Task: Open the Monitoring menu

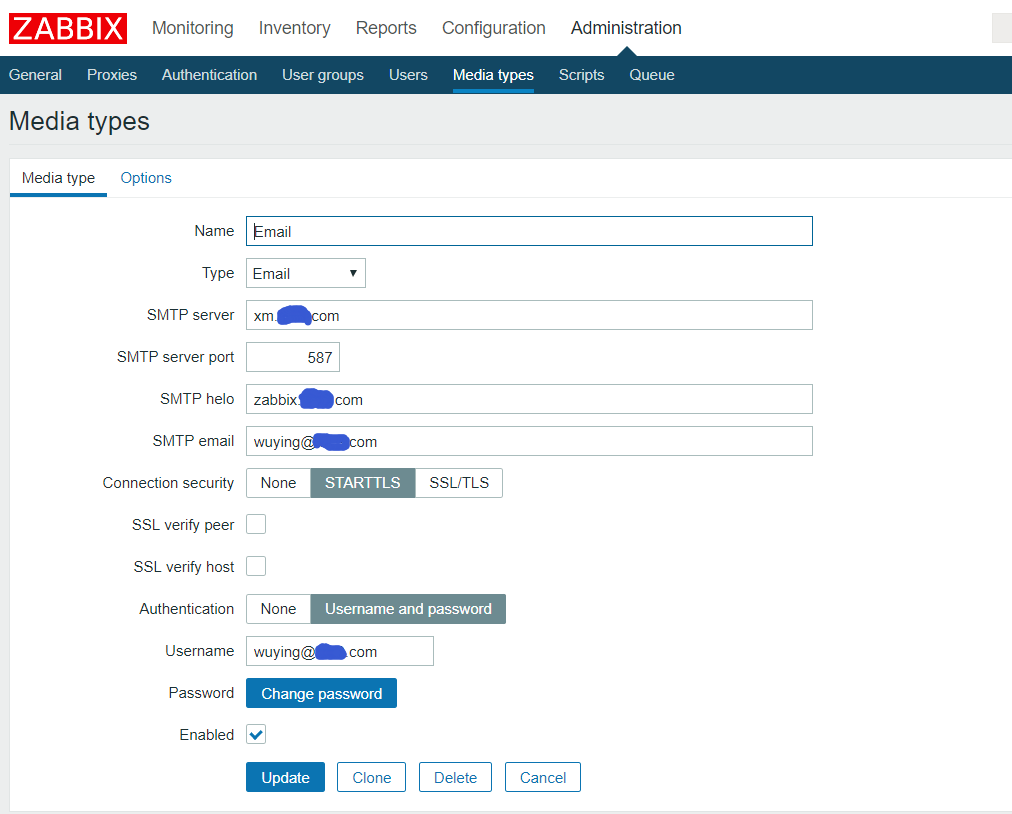Action: (192, 28)
